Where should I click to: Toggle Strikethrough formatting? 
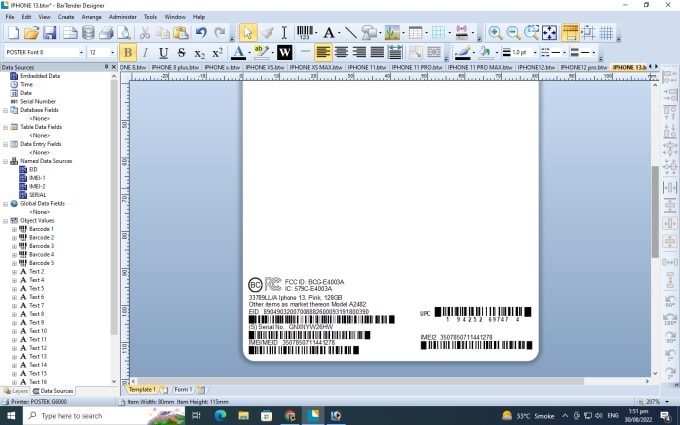[182, 52]
